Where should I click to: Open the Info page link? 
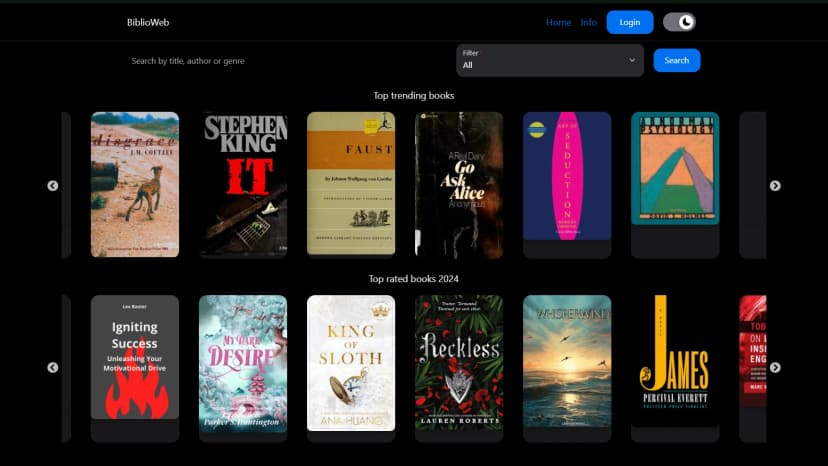pyautogui.click(x=588, y=22)
